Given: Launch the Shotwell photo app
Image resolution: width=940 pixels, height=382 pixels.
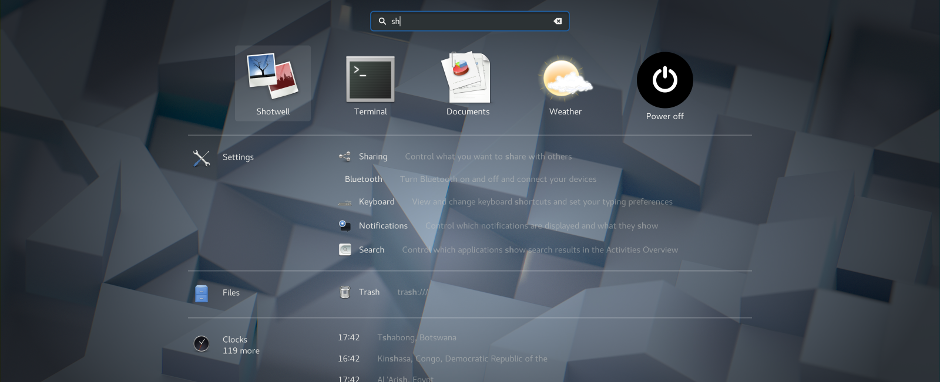Looking at the screenshot, I should pos(273,83).
